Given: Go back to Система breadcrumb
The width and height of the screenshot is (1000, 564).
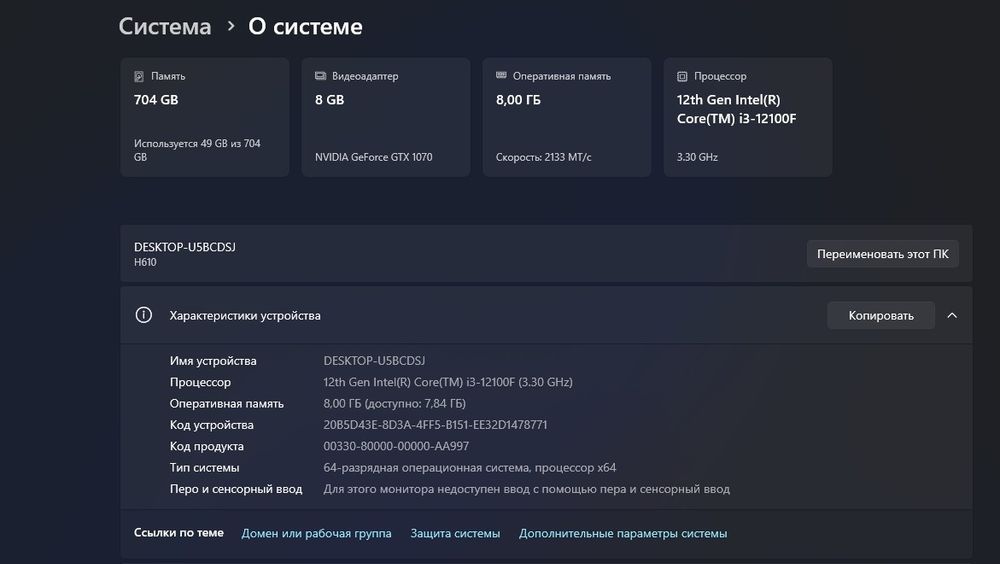Looking at the screenshot, I should point(165,26).
